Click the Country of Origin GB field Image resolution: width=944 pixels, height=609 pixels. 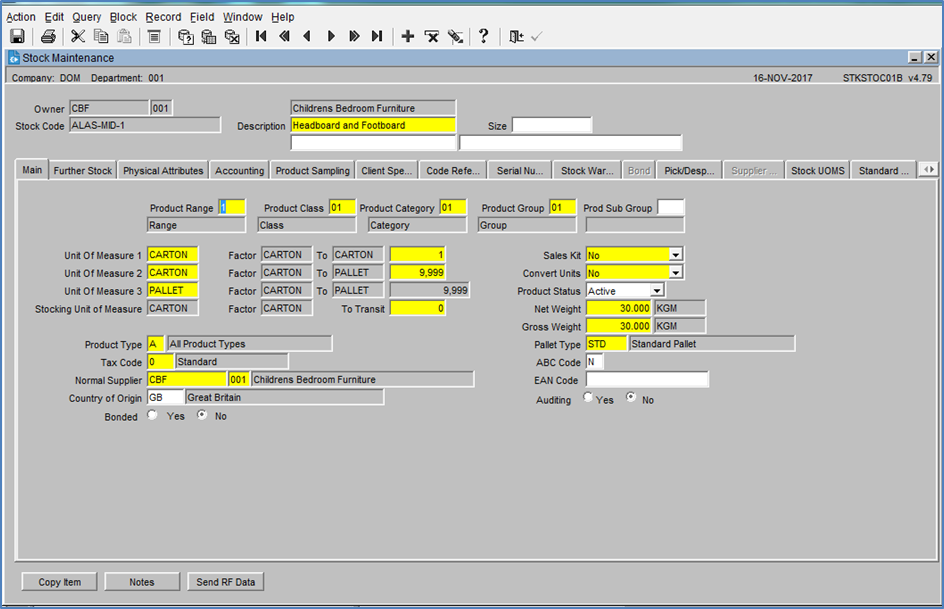(165, 397)
